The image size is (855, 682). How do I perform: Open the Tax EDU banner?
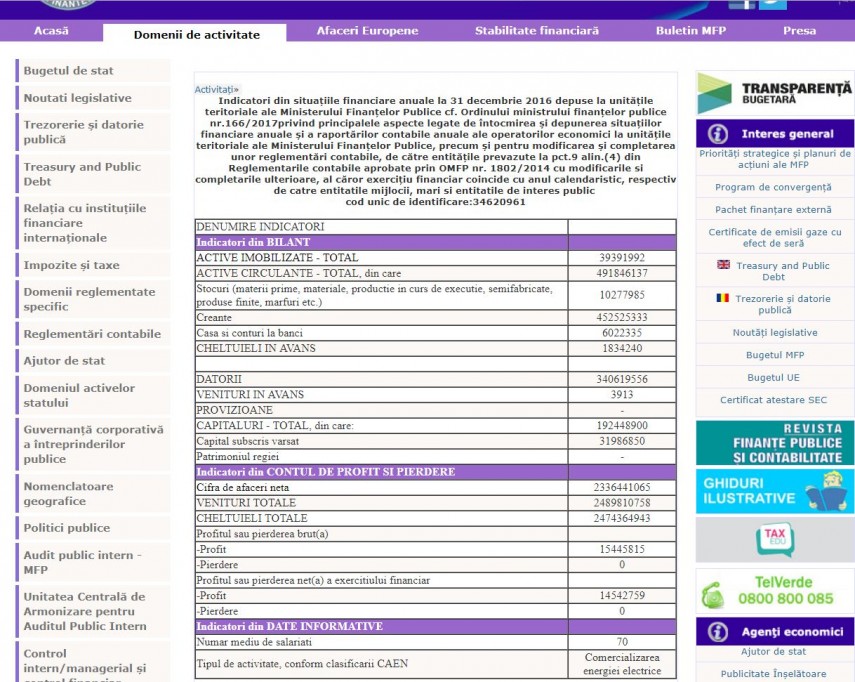tap(775, 539)
